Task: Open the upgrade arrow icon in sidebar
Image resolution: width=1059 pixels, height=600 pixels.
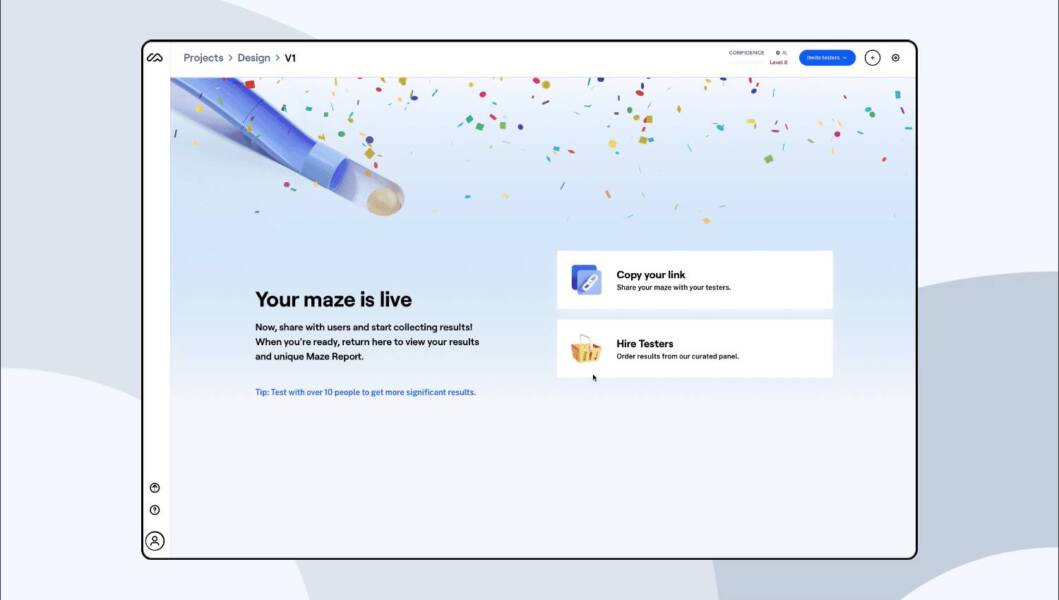Action: (x=155, y=488)
